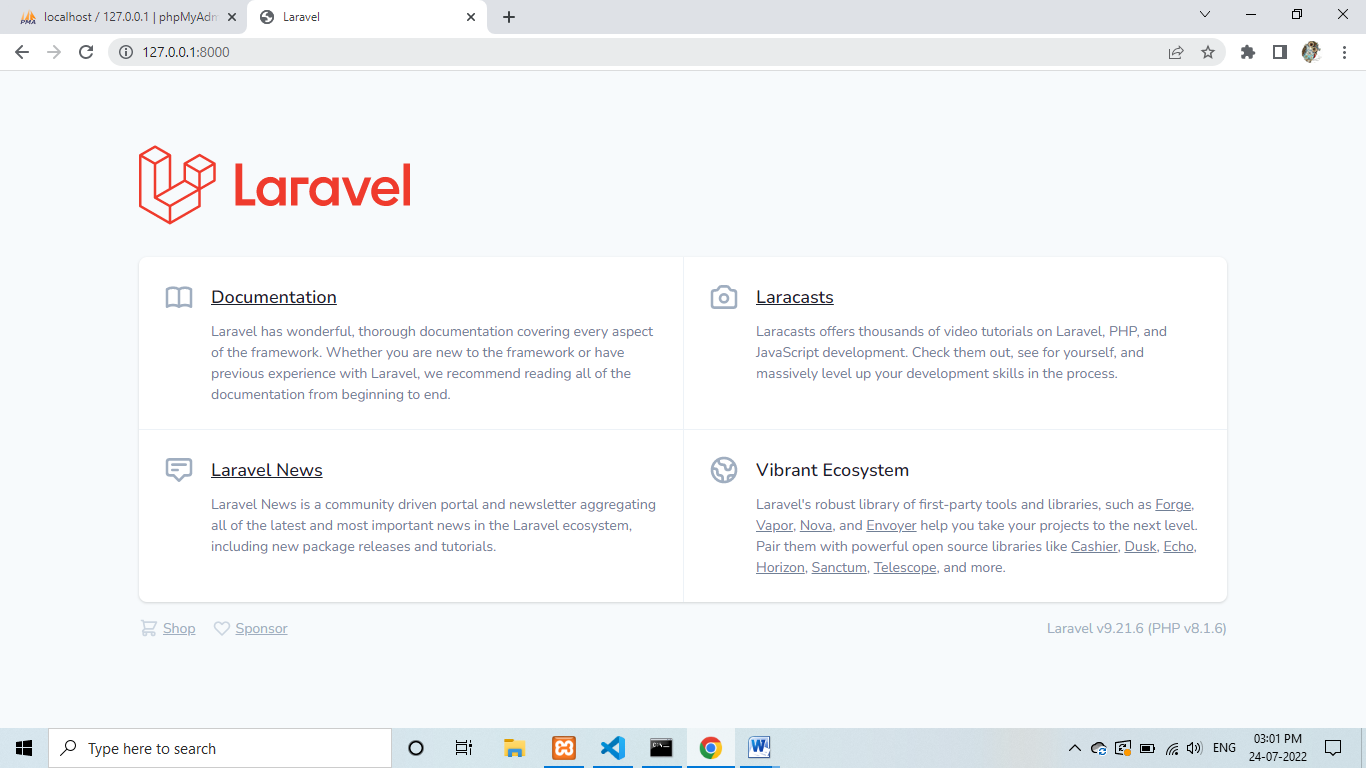Screen dimensions: 1366x768
Task: Click the chat bubble icon beside Laravel News
Action: click(179, 470)
